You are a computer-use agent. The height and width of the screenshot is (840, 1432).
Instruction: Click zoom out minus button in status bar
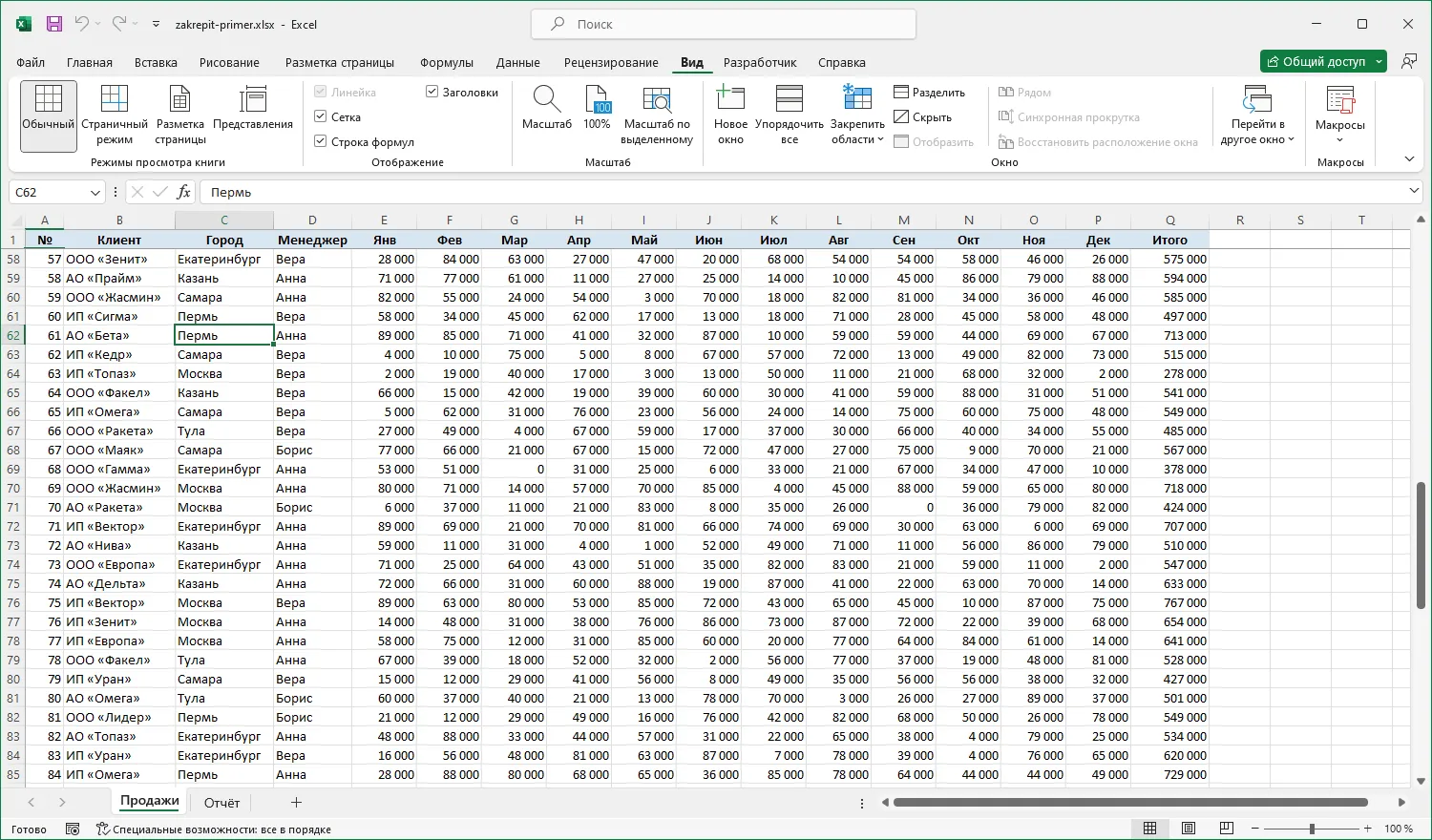click(1254, 829)
